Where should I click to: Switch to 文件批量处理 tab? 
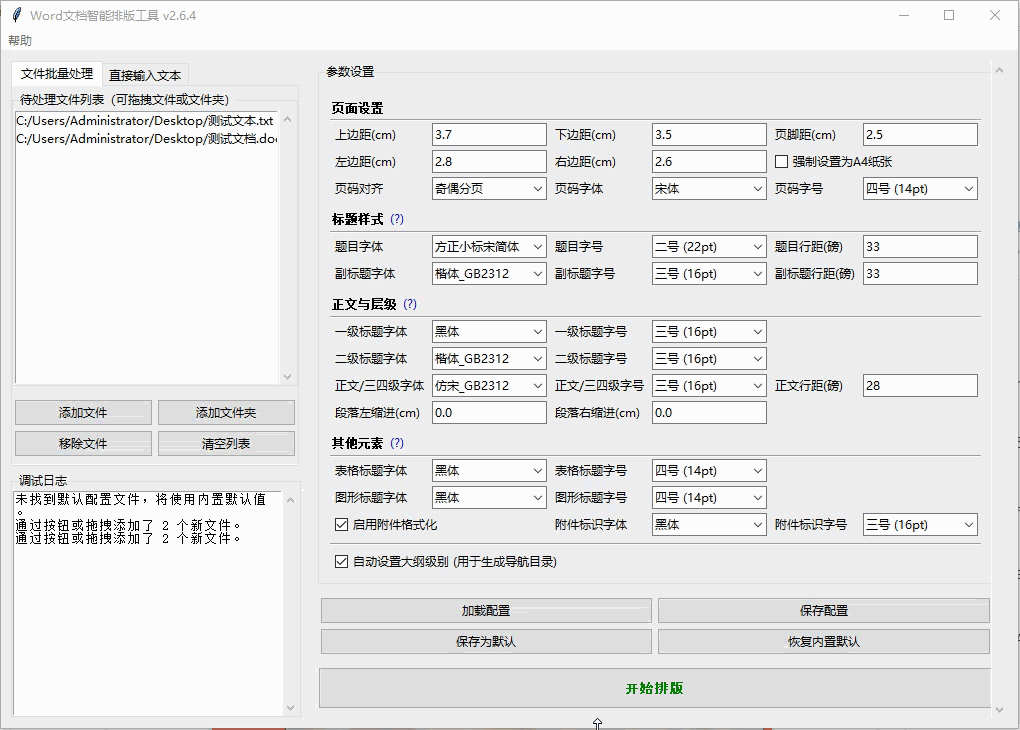(x=57, y=74)
